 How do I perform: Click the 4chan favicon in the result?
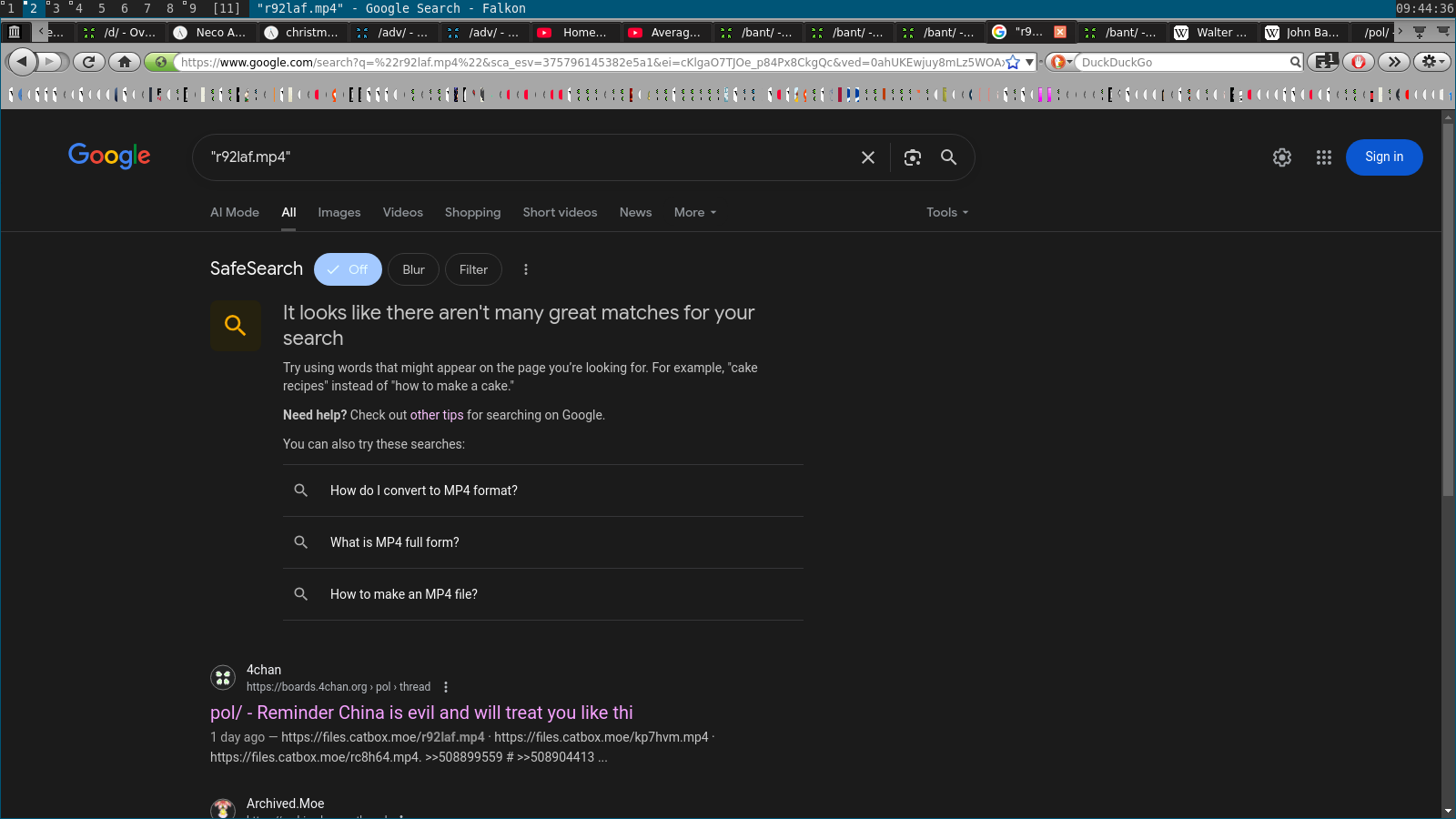pyautogui.click(x=223, y=678)
